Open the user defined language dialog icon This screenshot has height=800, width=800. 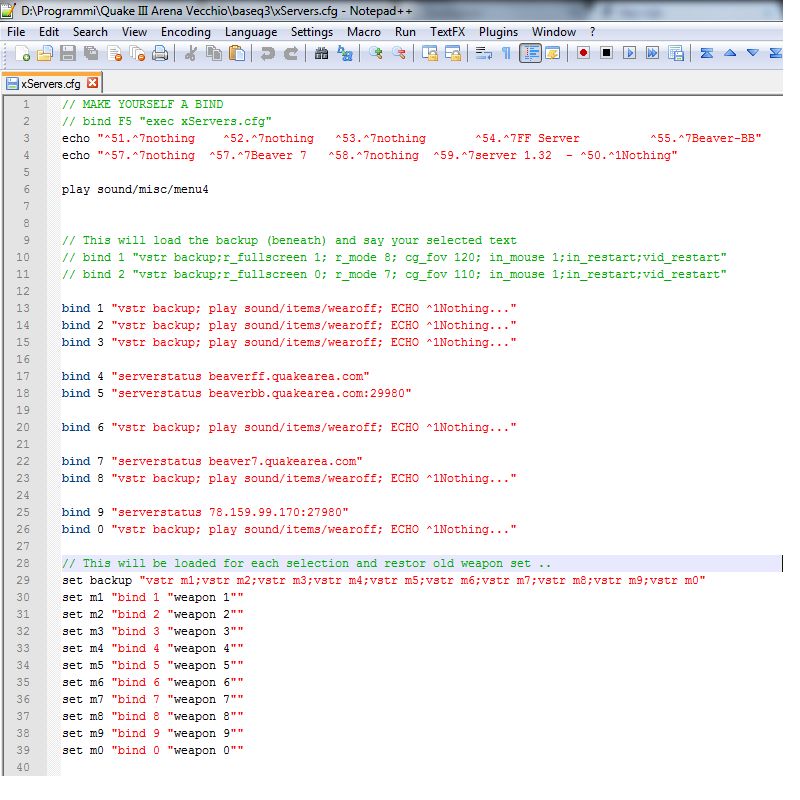point(553,53)
